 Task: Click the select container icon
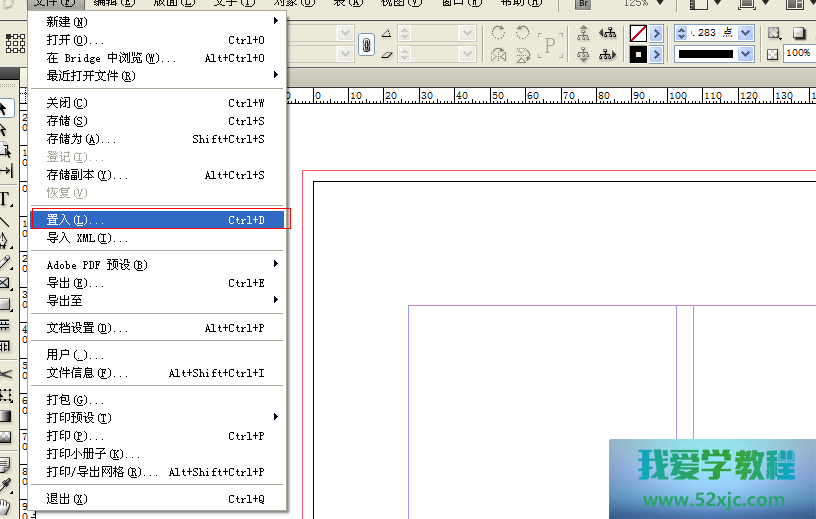pos(585,33)
